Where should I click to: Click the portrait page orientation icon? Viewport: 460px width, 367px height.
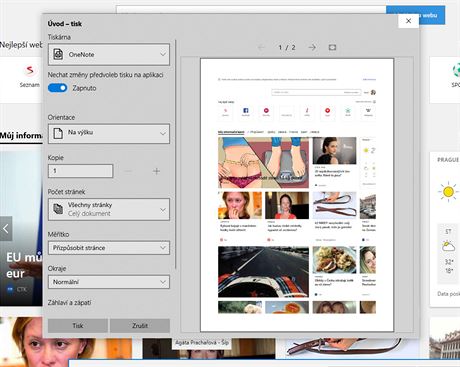pos(58,133)
